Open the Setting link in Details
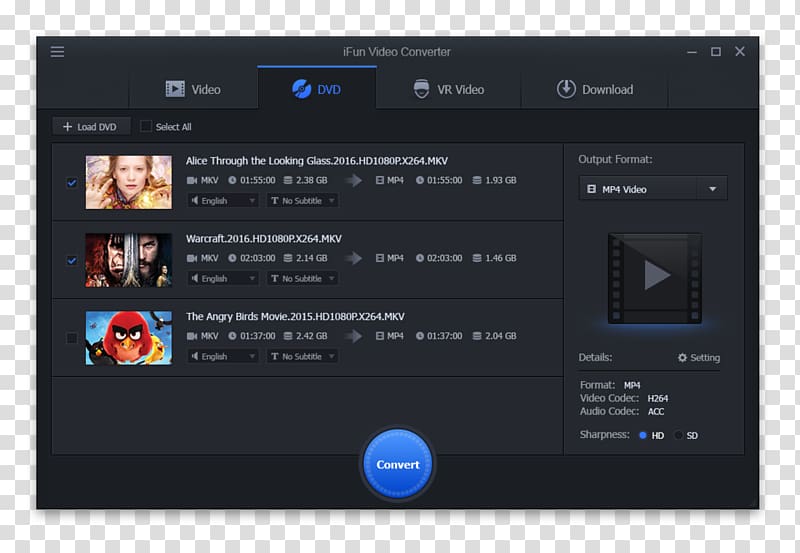The height and width of the screenshot is (553, 800). pyautogui.click(x=698, y=358)
